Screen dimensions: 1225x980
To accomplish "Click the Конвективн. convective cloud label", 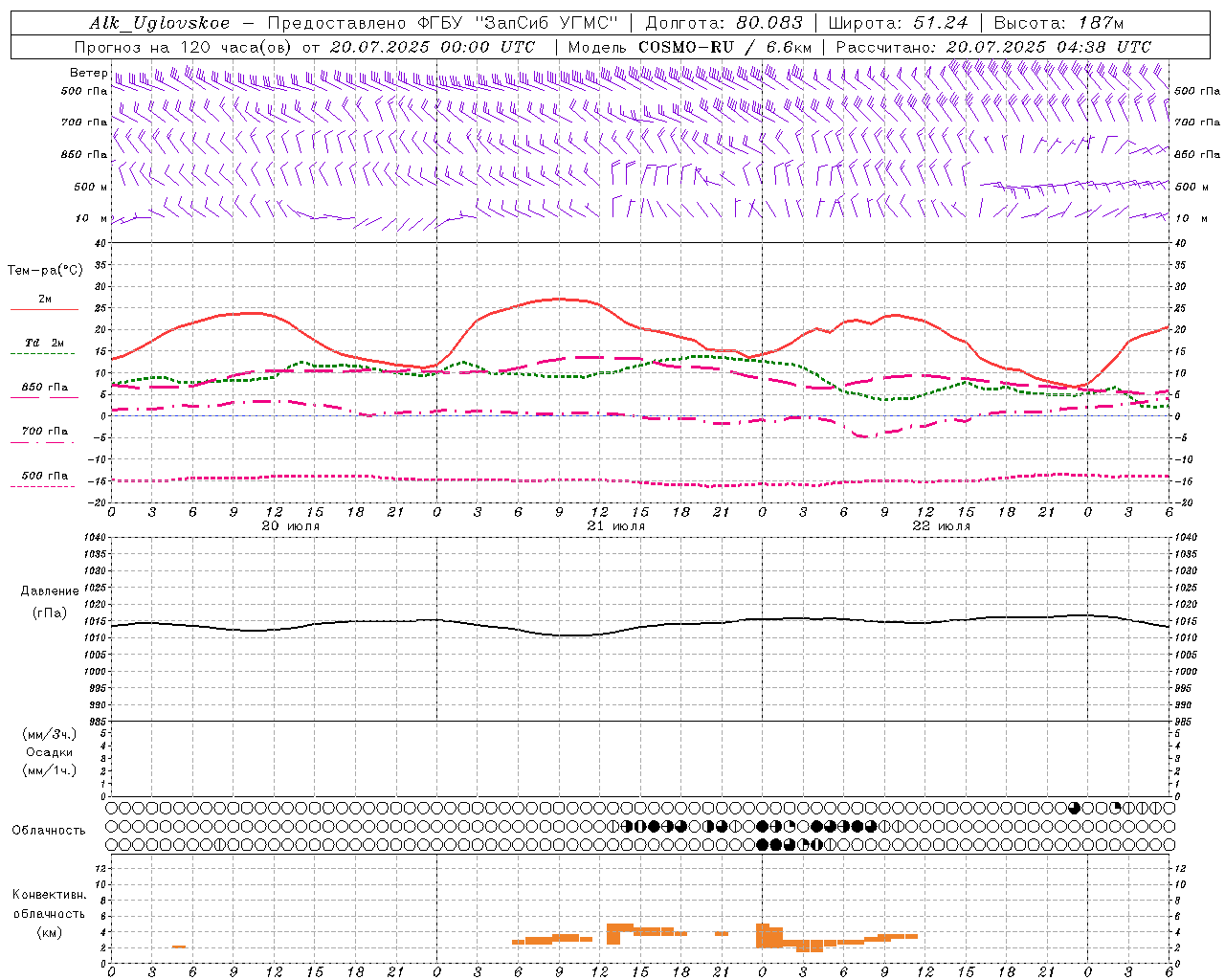I will [x=49, y=895].
